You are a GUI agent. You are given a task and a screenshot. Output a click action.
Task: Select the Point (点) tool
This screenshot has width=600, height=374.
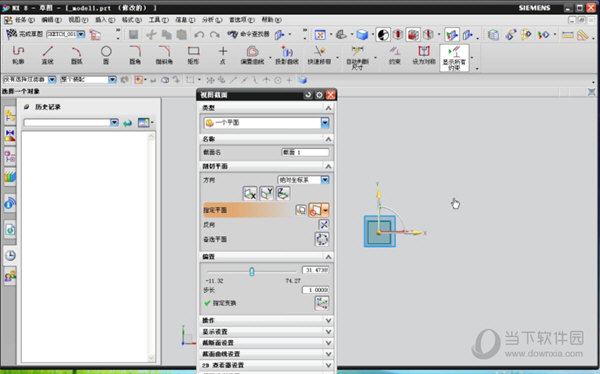pos(223,55)
